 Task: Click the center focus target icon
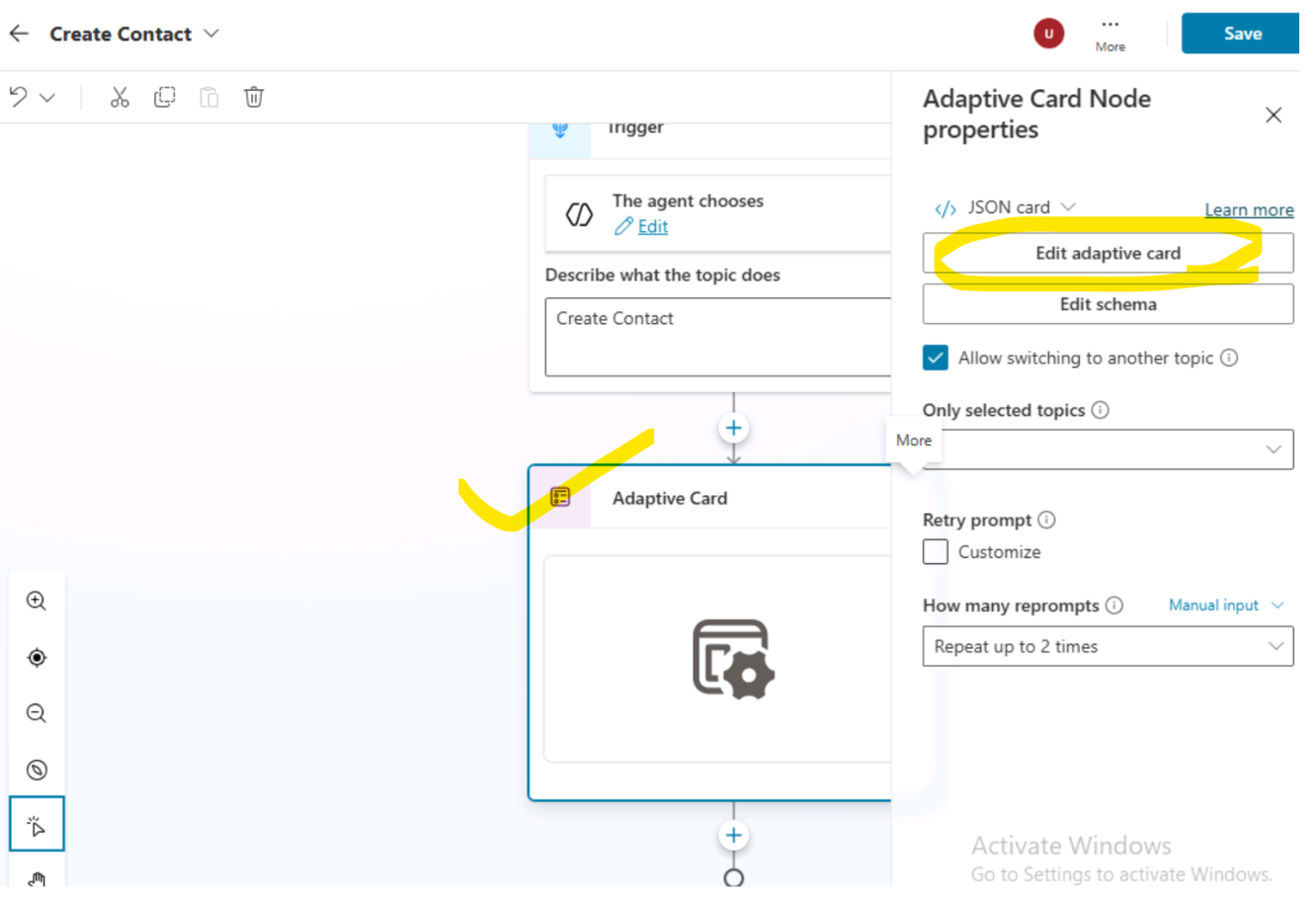click(x=37, y=658)
